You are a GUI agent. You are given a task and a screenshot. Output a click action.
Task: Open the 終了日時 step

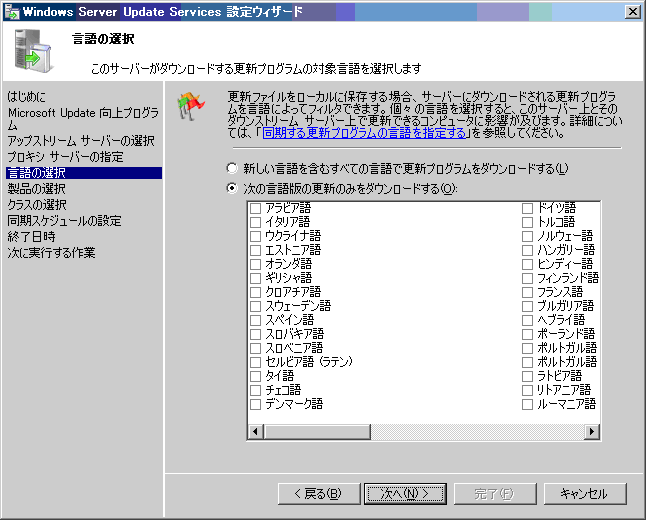(x=31, y=237)
